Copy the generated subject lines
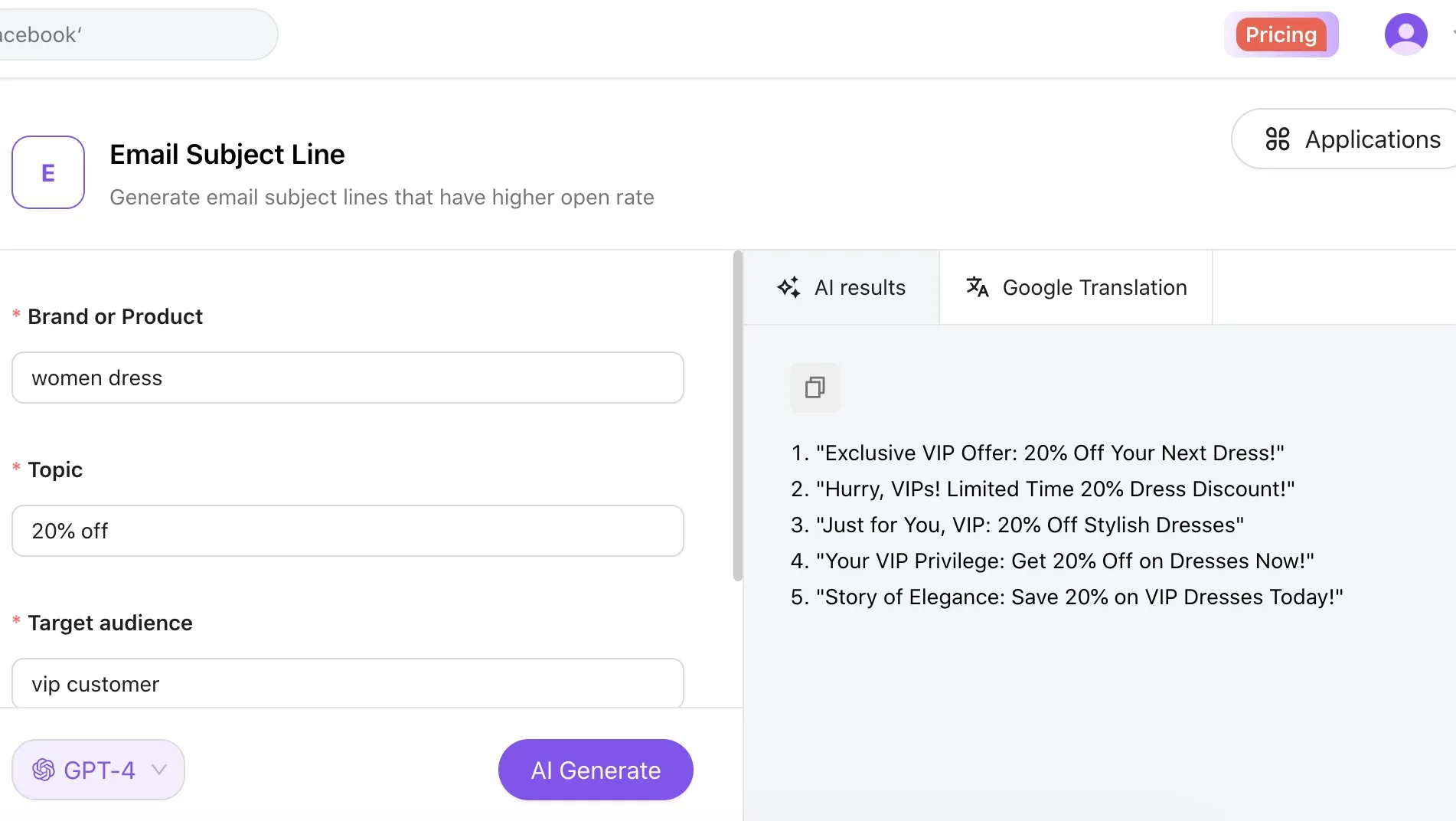Viewport: 1456px width, 821px height. point(815,388)
